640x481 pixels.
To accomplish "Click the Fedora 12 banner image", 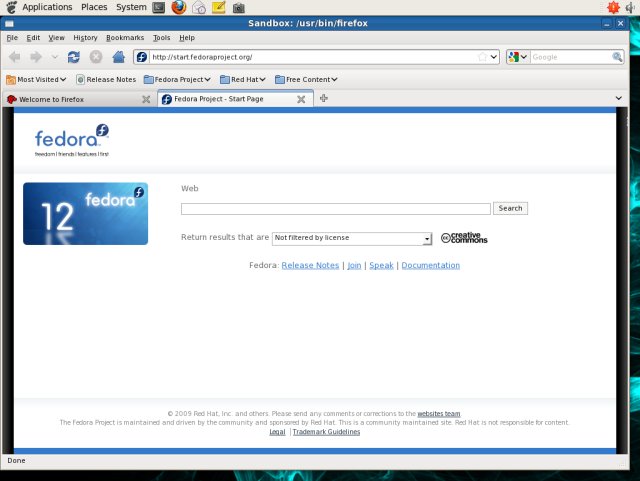I will (85, 213).
